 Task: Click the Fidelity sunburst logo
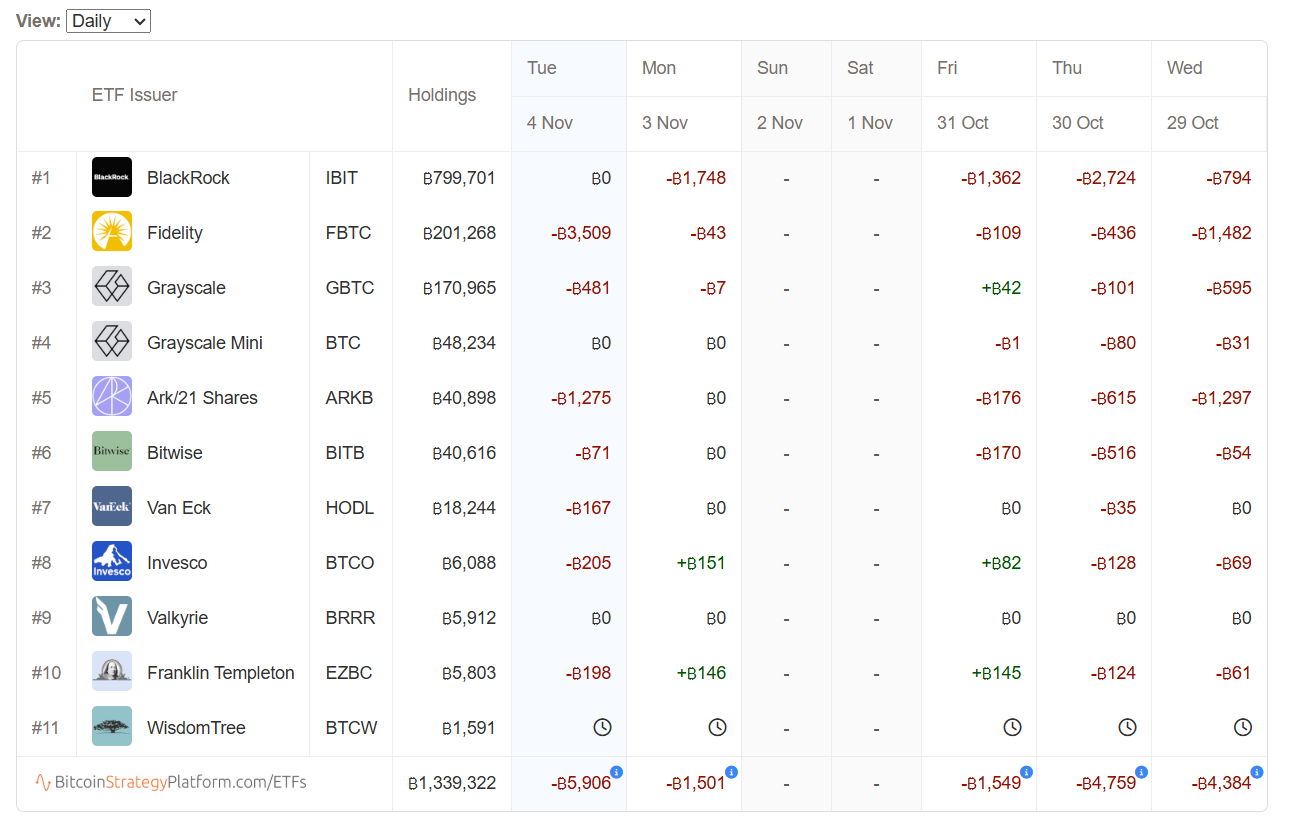click(x=112, y=233)
